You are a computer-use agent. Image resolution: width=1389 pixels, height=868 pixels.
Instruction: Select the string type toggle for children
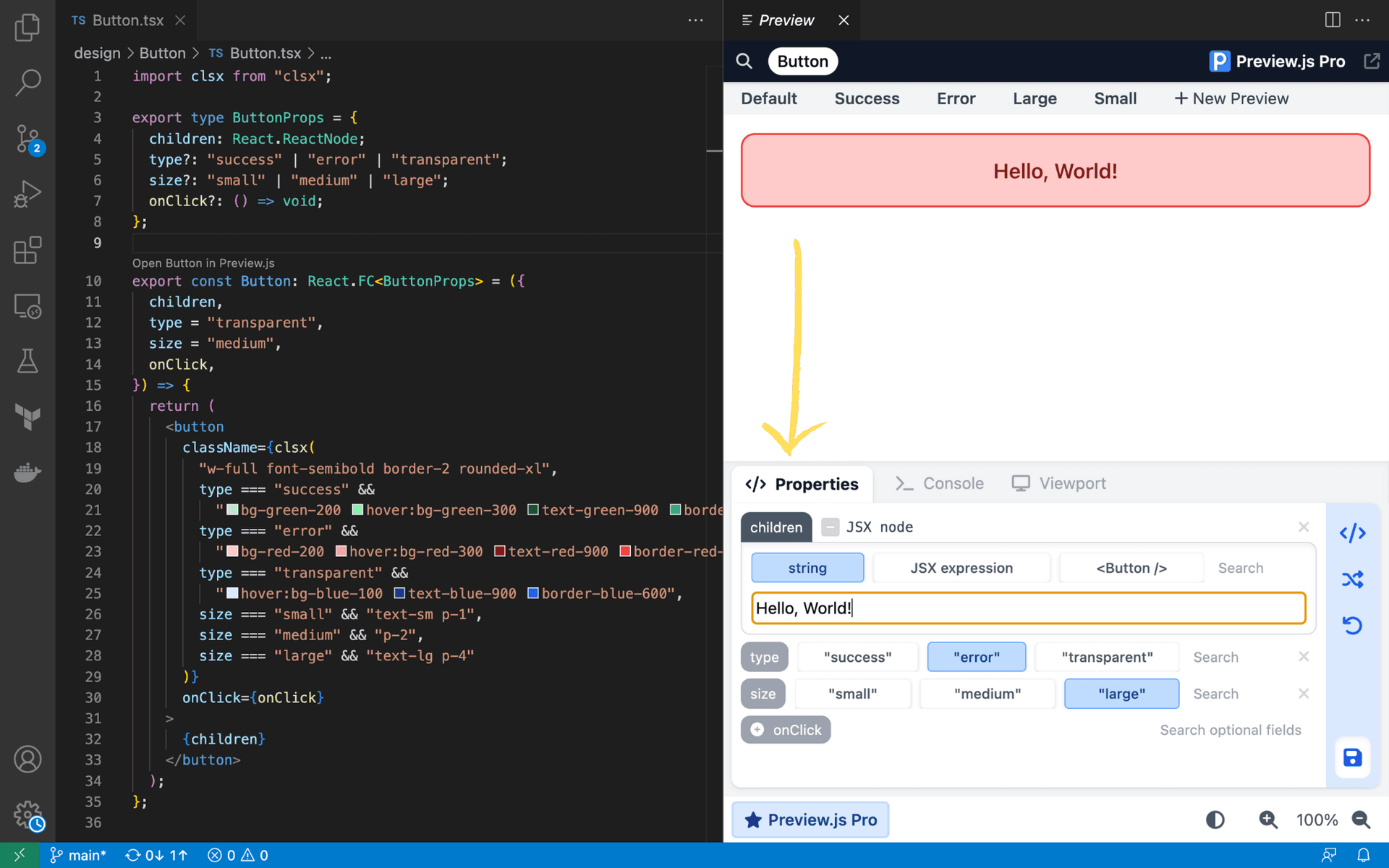(x=807, y=567)
